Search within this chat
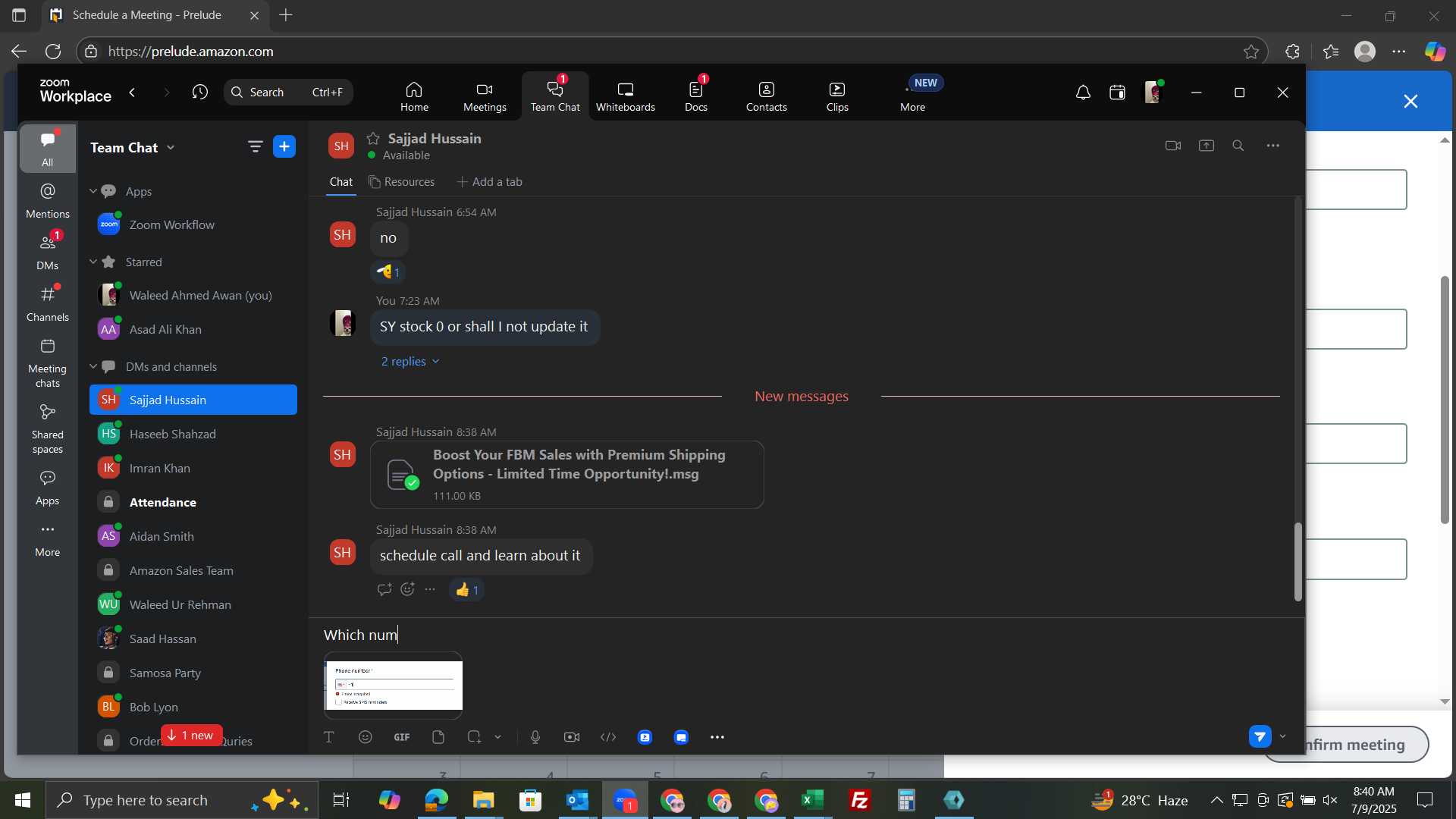 tap(1238, 146)
